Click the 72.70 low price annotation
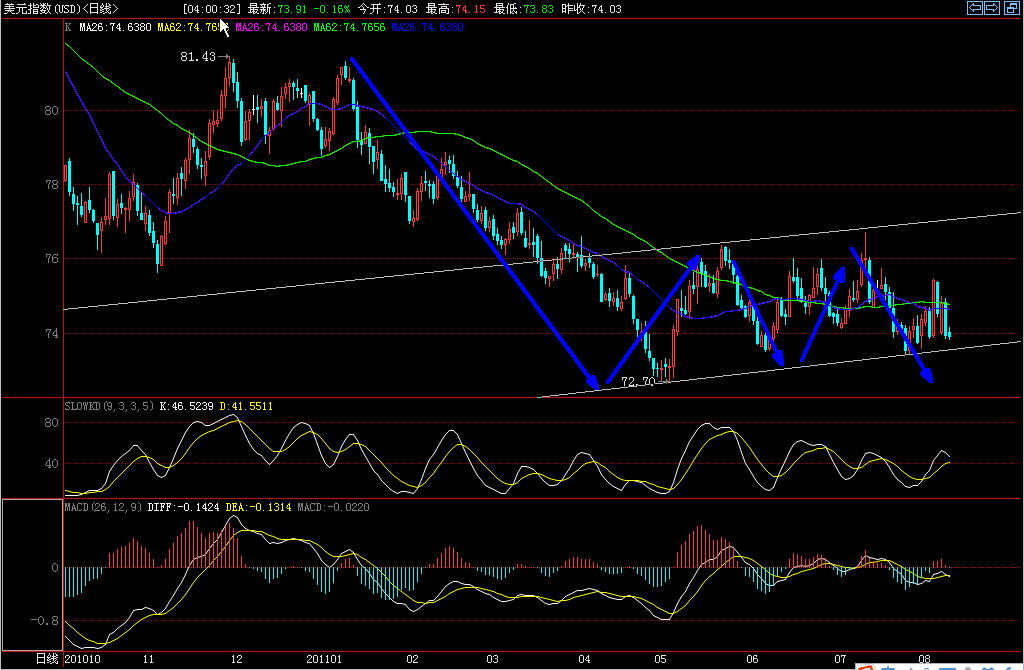Screen dimensions: 1024x670 (638, 382)
